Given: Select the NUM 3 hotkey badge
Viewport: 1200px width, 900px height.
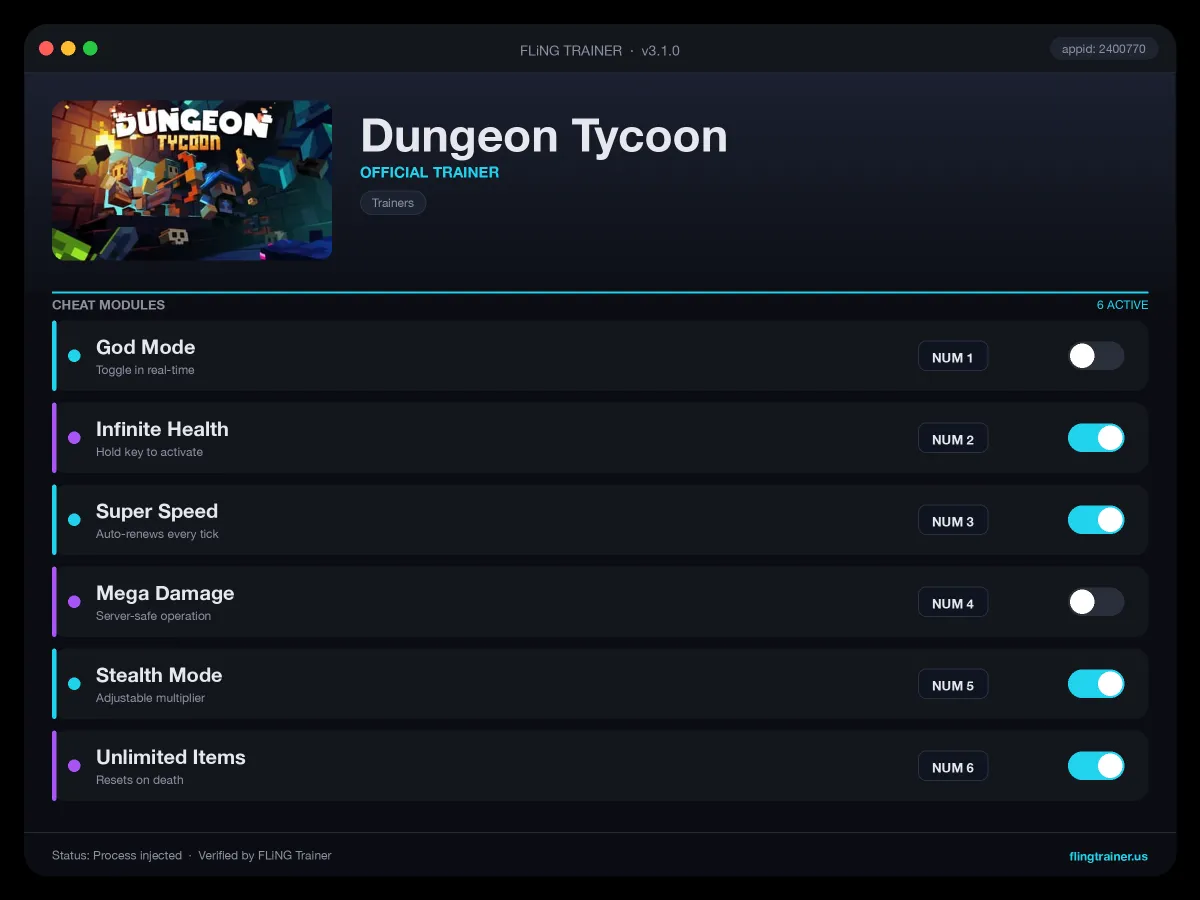Looking at the screenshot, I should tap(953, 521).
